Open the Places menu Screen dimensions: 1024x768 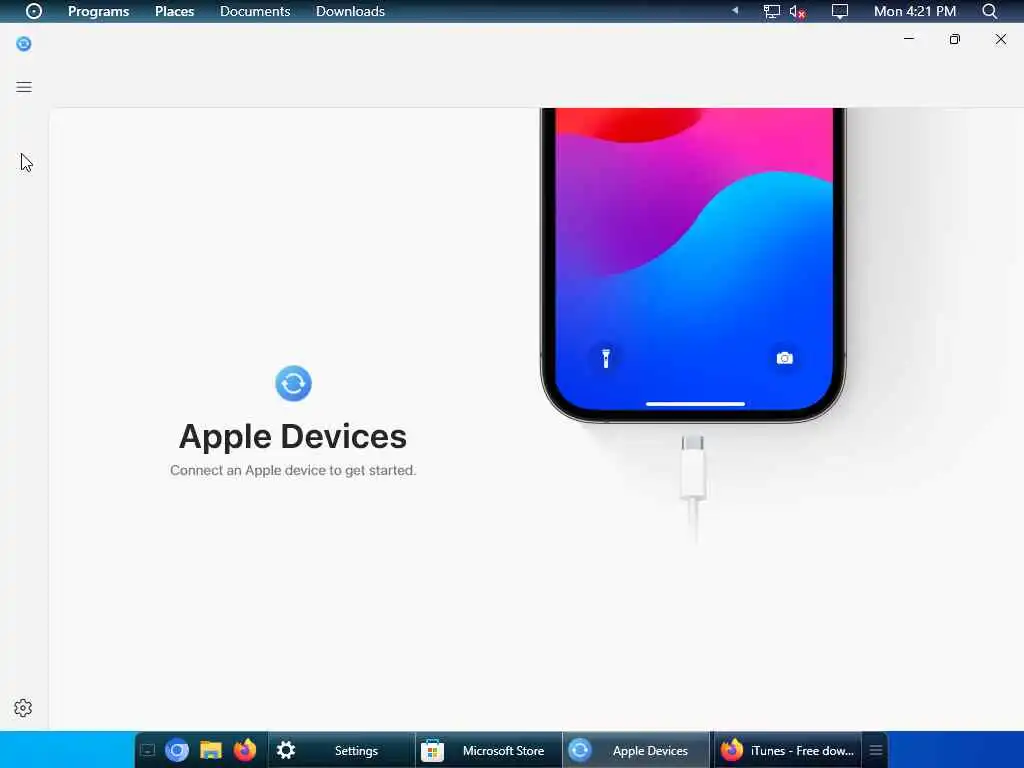(174, 11)
